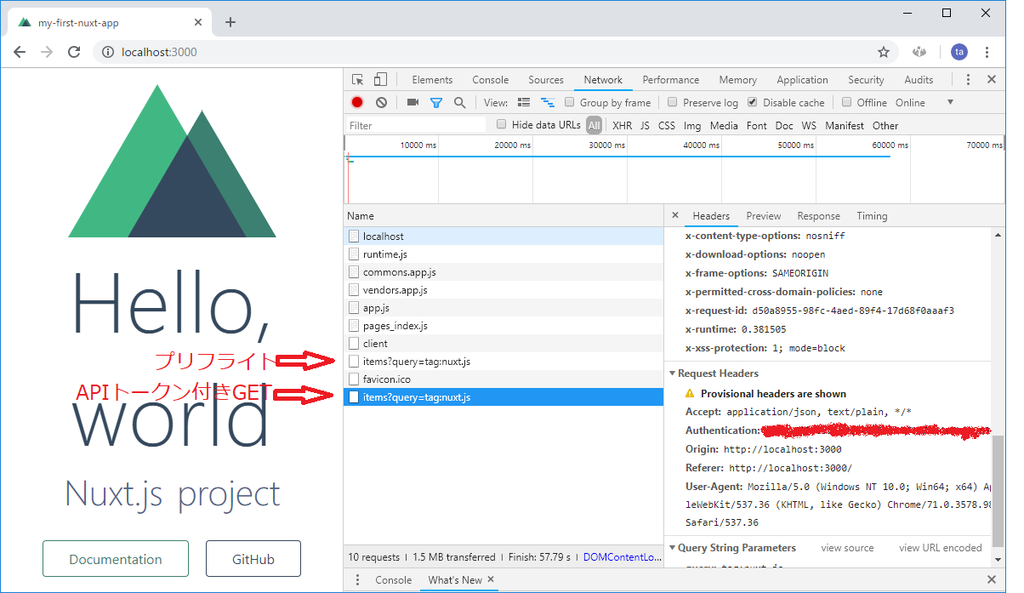The width and height of the screenshot is (1024, 593).
Task: View site info icon in address bar
Action: (107, 52)
